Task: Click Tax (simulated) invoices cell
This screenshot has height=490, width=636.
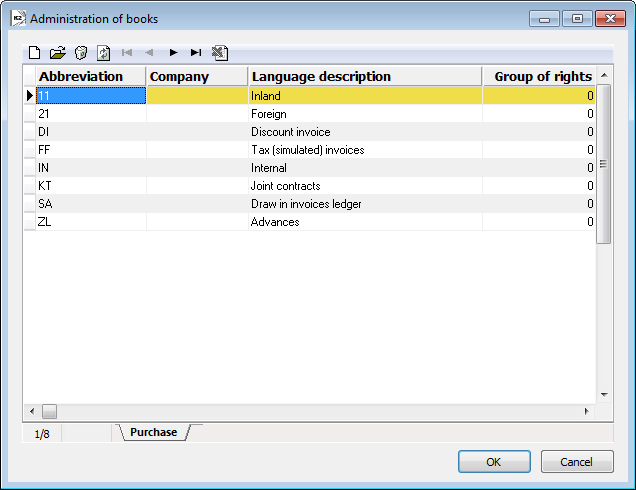Action: pos(365,150)
